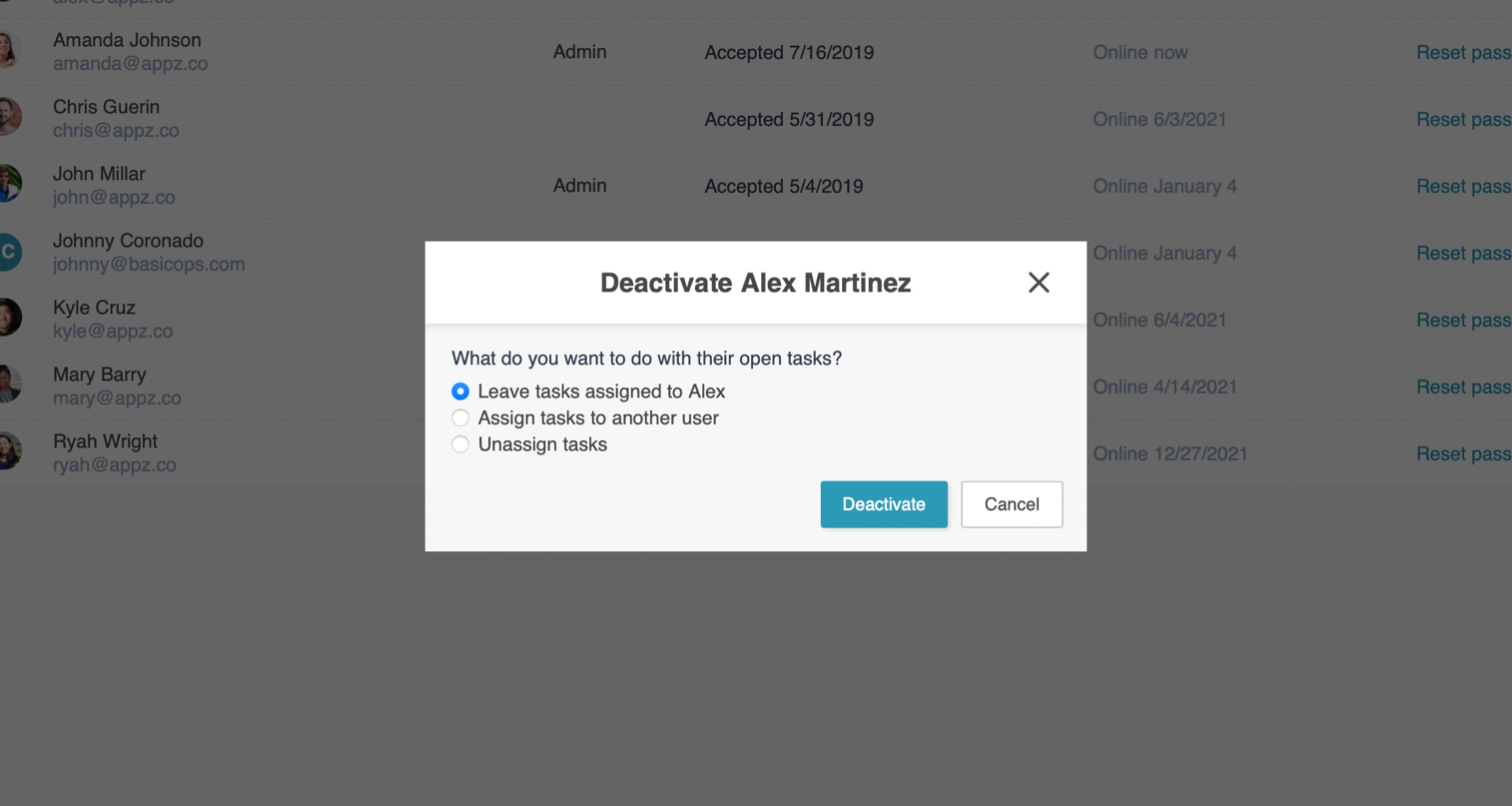
Task: Click Kyle Cruz's profile avatar
Action: point(8,319)
